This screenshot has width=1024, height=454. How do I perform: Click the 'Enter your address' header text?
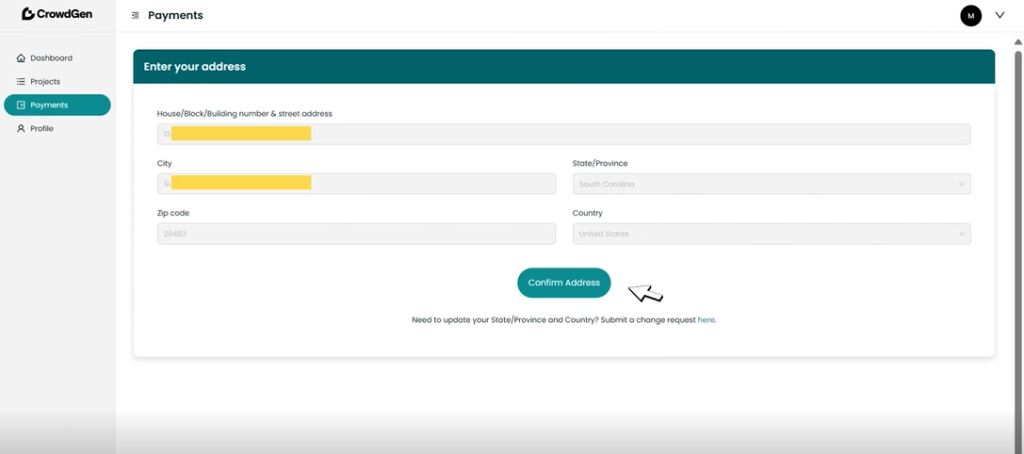[195, 67]
